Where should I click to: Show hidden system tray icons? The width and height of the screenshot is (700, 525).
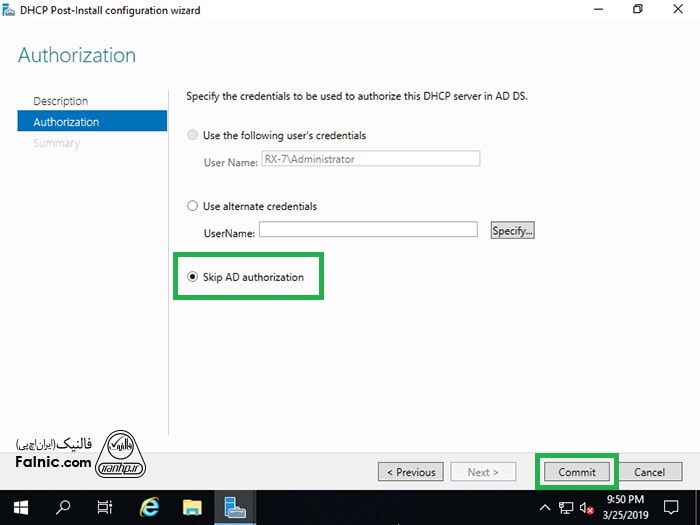pyautogui.click(x=545, y=508)
